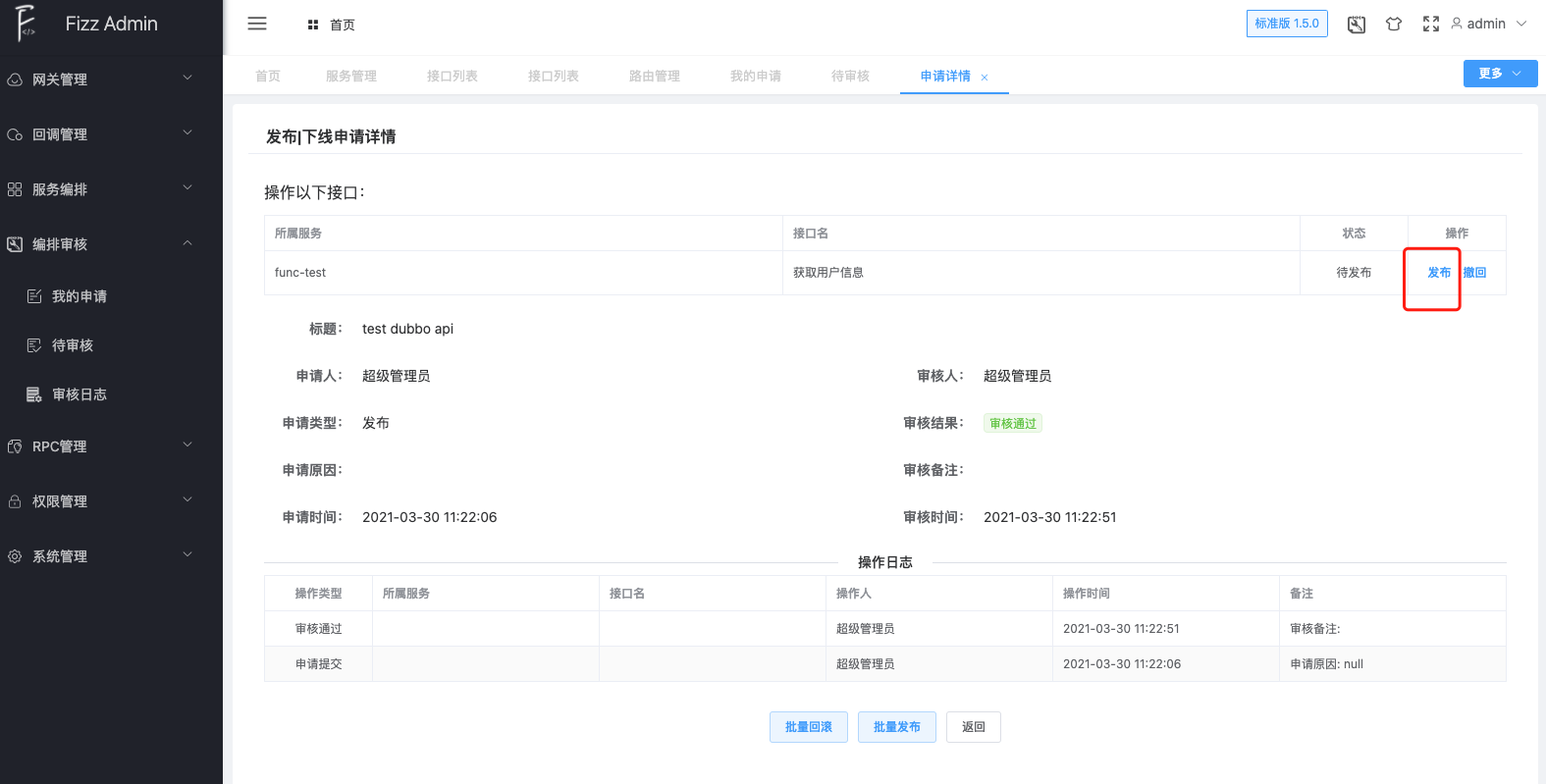Open the theme shirt icon

tap(1394, 25)
